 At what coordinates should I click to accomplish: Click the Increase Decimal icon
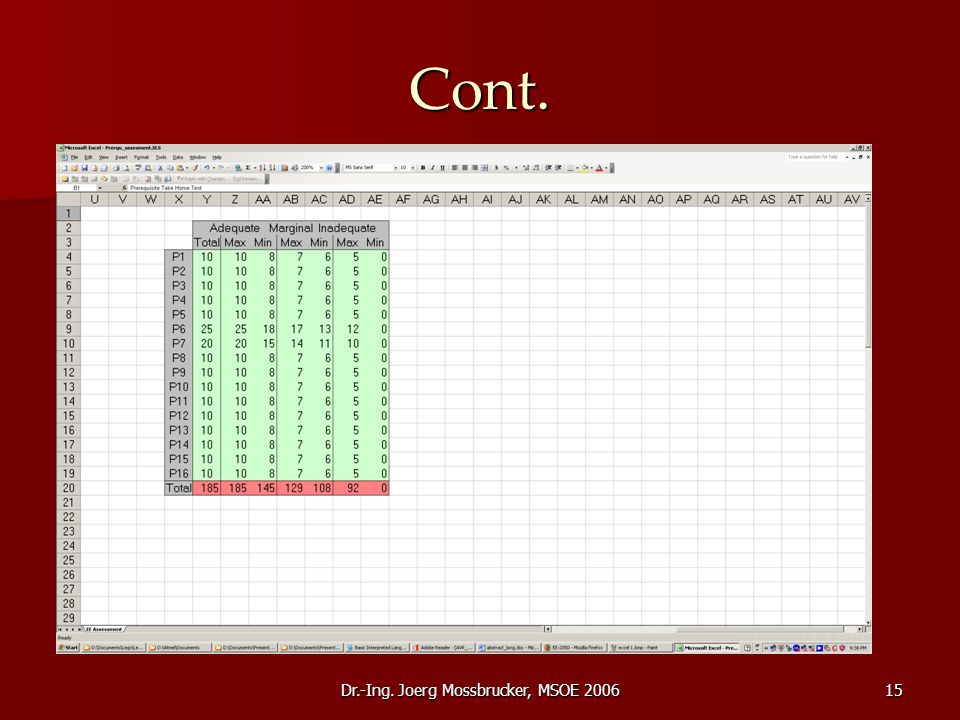coord(526,168)
